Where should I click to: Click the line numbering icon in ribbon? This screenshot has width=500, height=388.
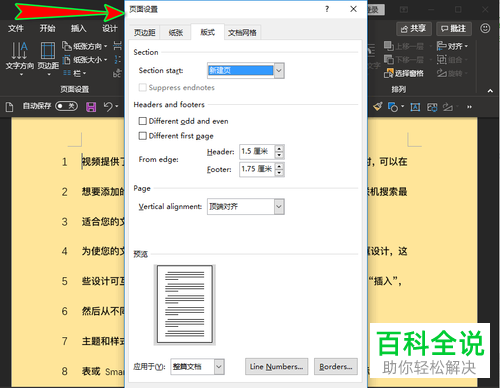click(x=117, y=60)
